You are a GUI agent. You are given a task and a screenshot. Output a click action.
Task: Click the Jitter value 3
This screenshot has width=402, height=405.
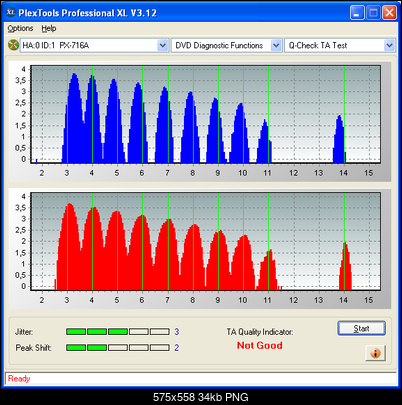pos(177,332)
